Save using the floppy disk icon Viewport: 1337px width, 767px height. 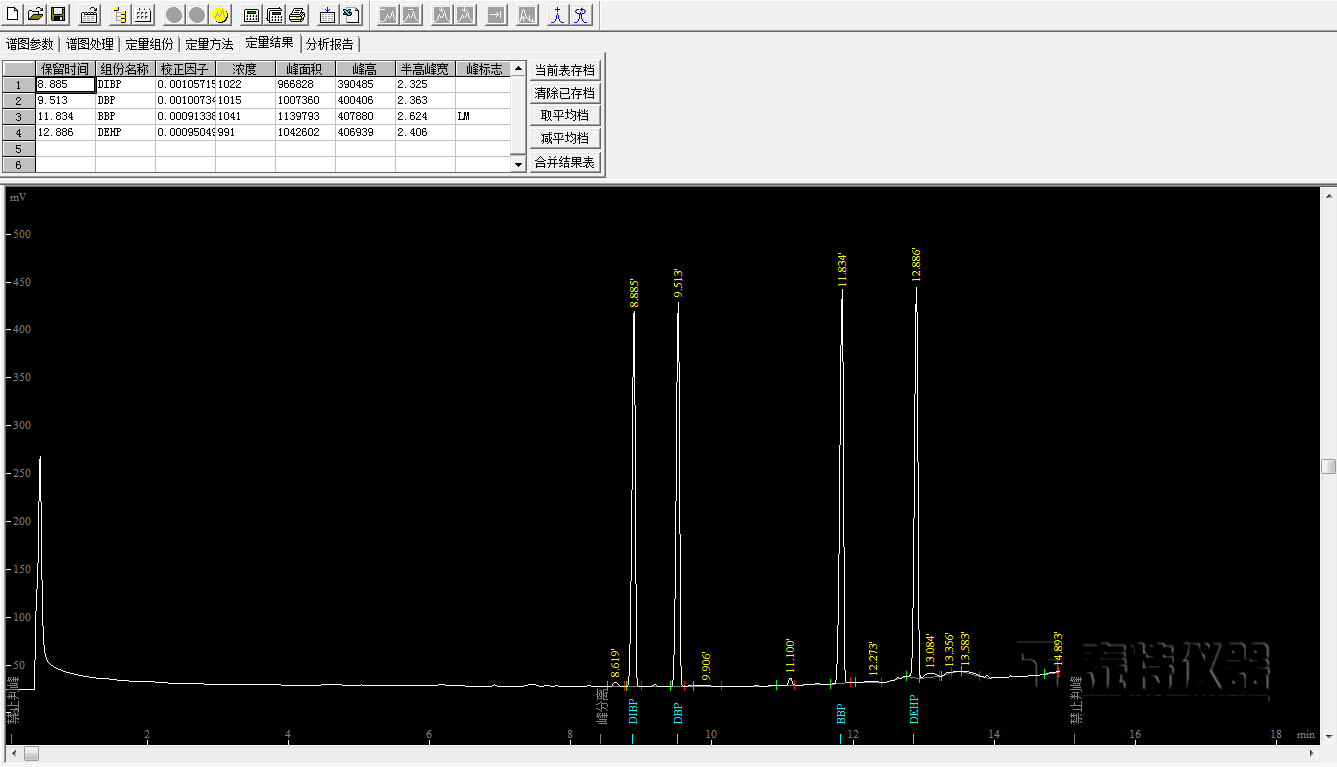point(58,15)
